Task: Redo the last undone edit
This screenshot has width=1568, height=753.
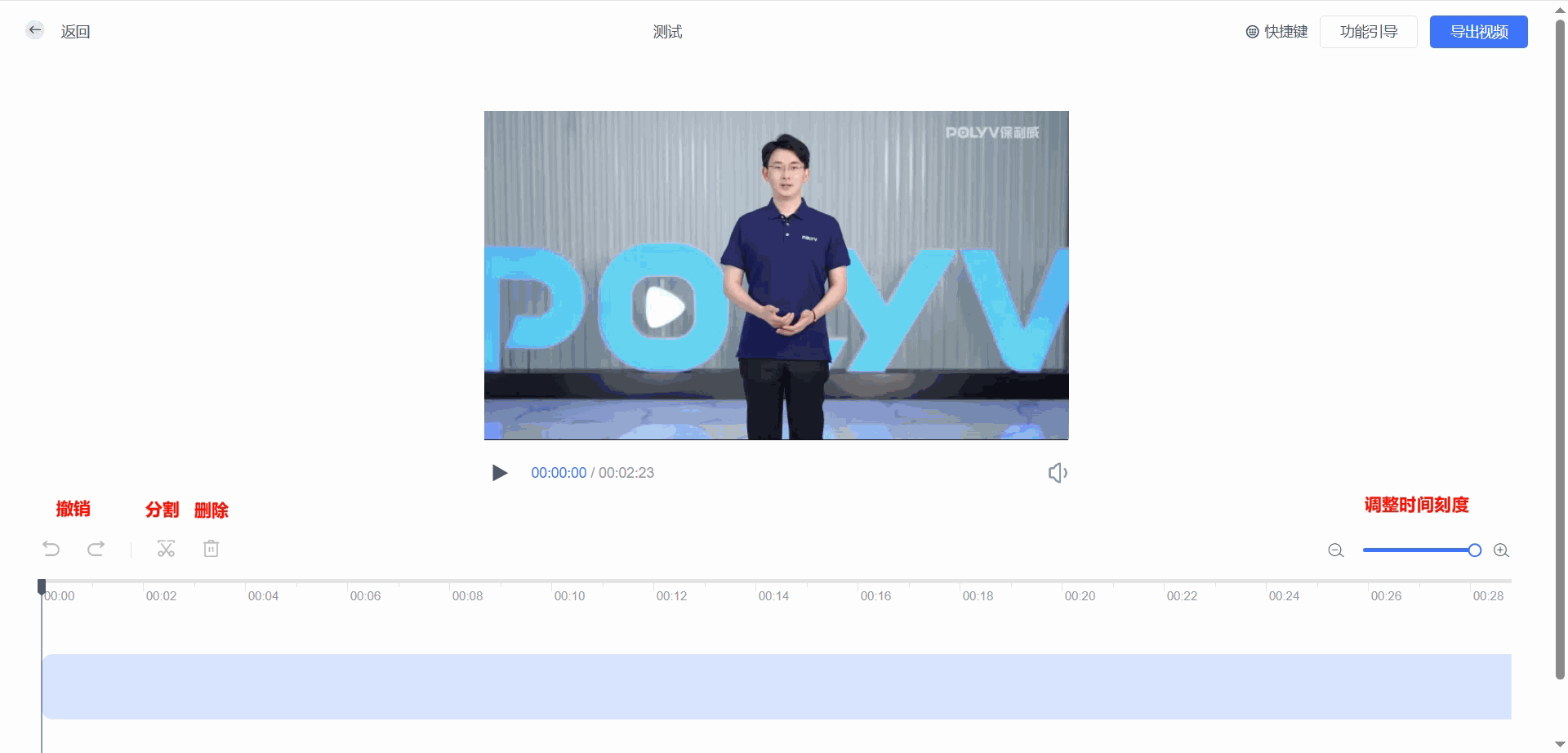Action: click(x=96, y=549)
